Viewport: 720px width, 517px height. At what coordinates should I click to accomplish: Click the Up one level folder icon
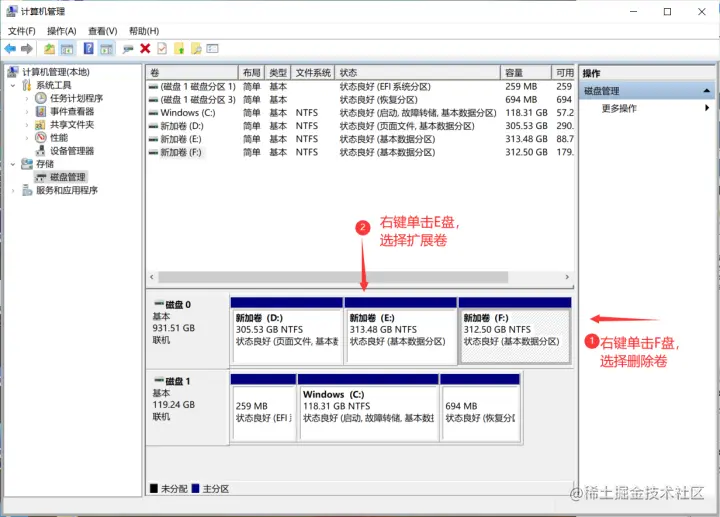(x=49, y=48)
